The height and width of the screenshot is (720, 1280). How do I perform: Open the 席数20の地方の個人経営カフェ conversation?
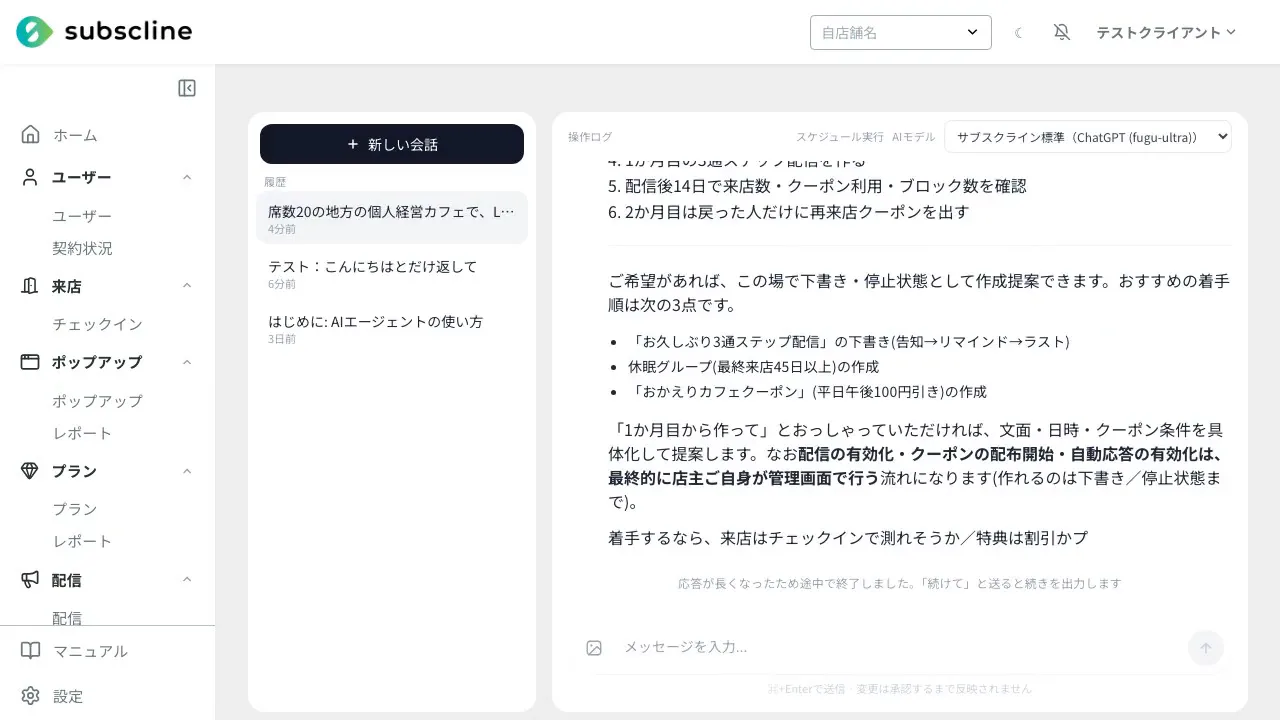(x=392, y=218)
